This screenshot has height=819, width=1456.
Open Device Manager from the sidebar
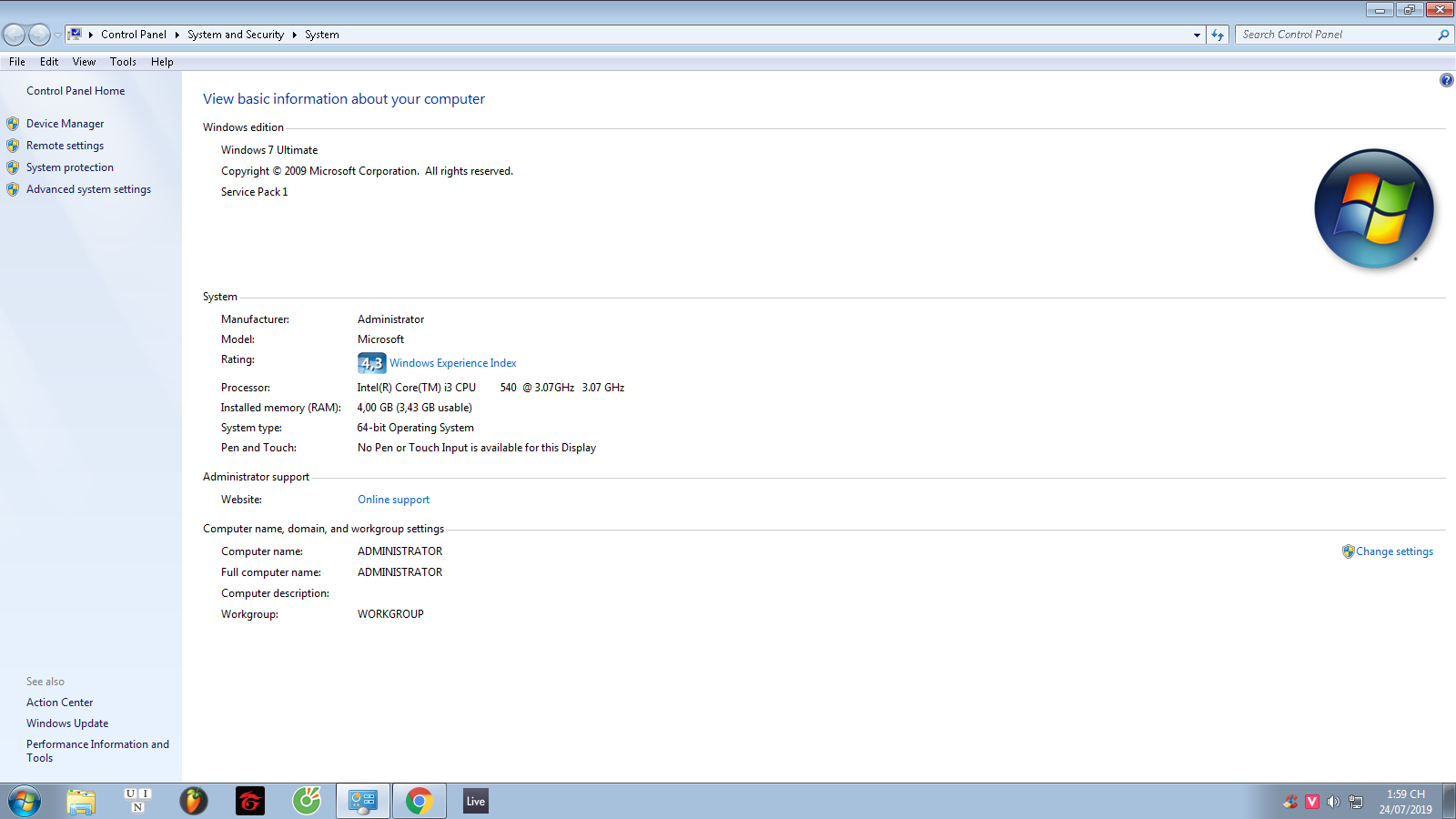tap(65, 124)
